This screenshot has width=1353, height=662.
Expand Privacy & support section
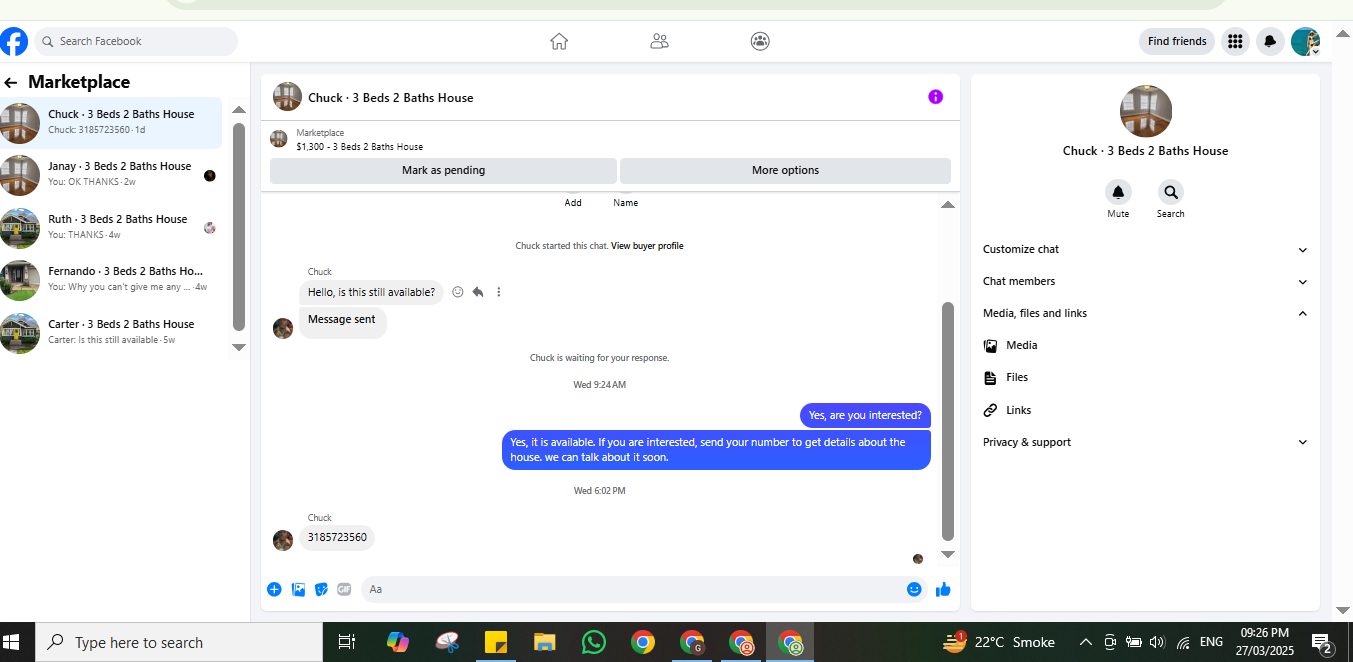1145,442
